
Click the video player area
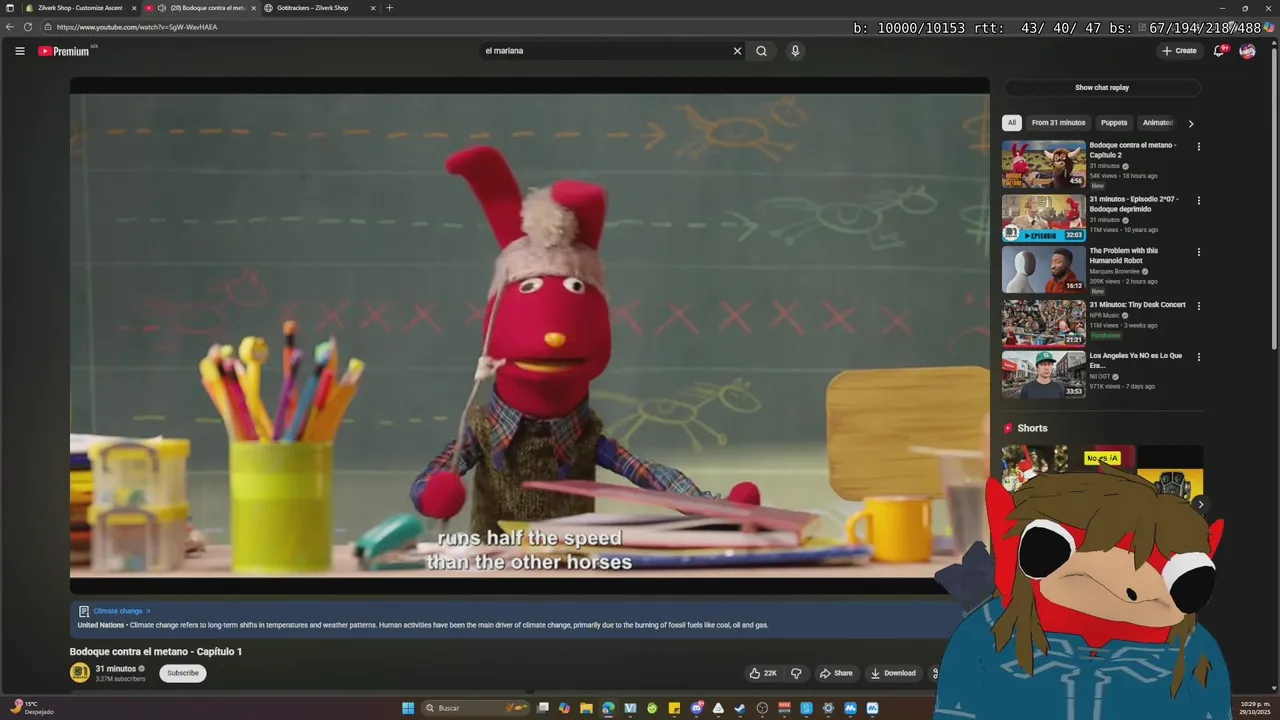[529, 335]
